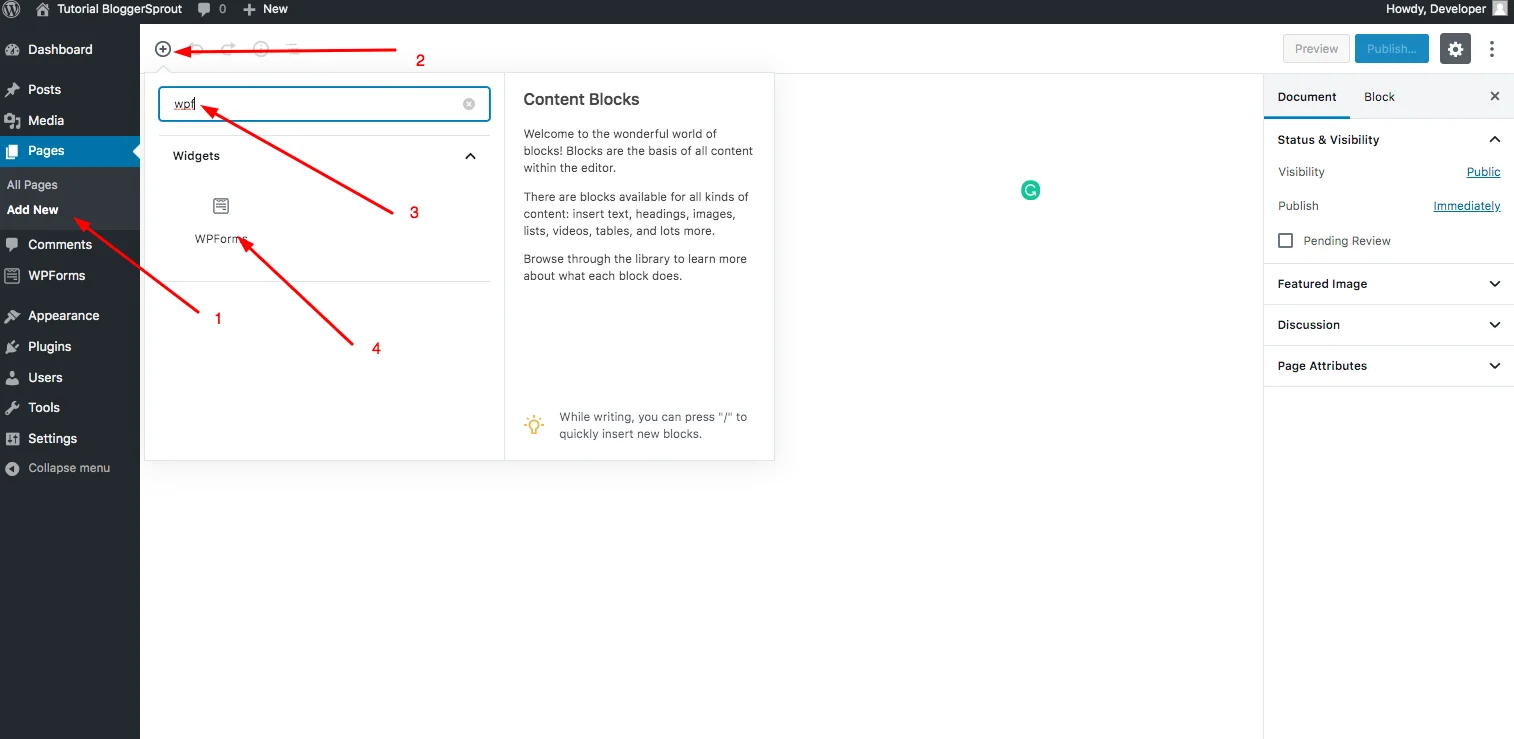1514x739 pixels.
Task: Click the New item plus icon in admin bar
Action: click(x=248, y=9)
